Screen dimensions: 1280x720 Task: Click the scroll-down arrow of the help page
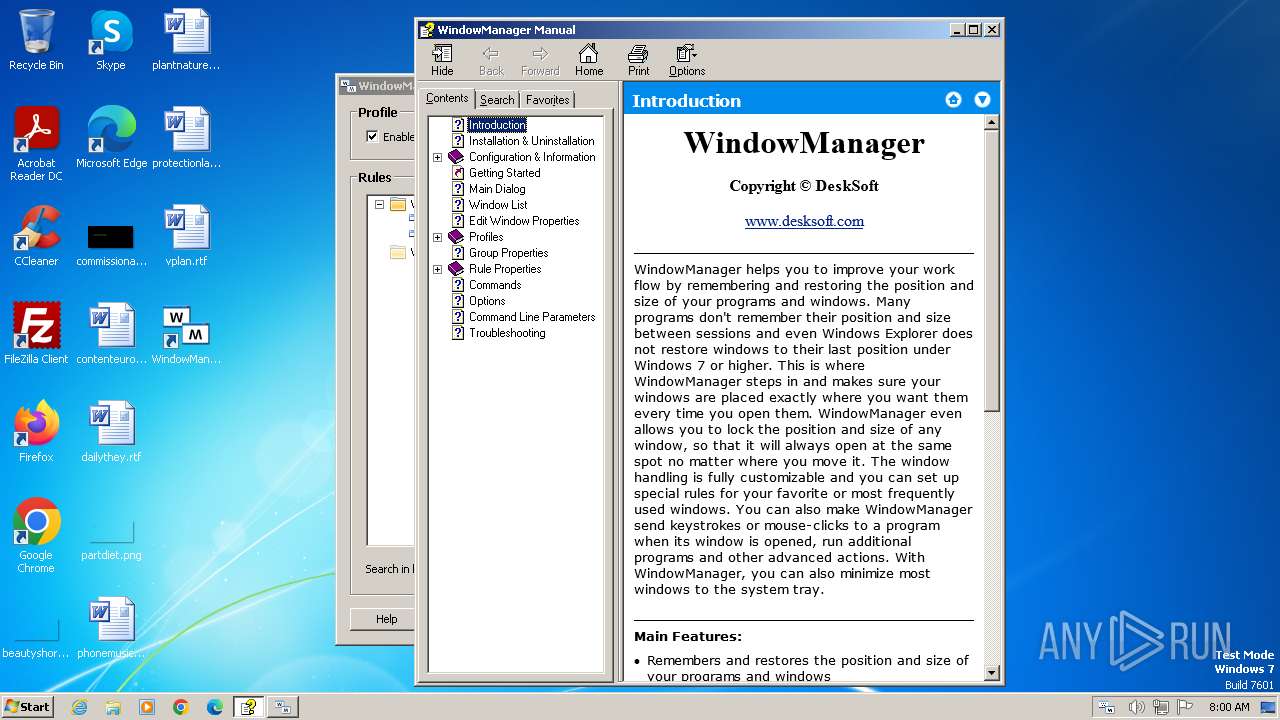(x=992, y=674)
